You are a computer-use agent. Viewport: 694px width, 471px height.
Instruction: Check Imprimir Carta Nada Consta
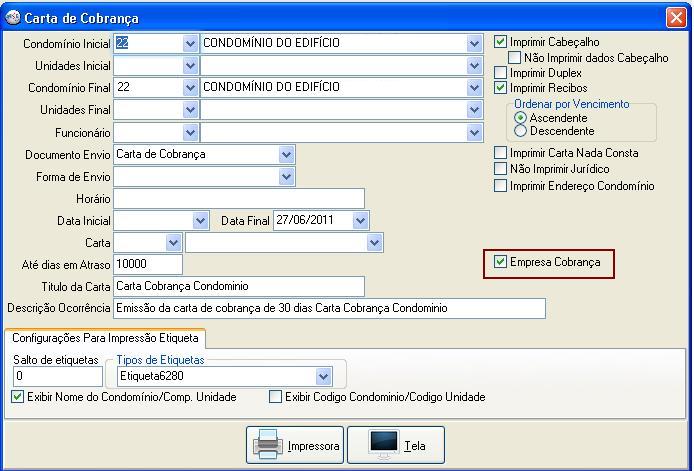coord(501,153)
